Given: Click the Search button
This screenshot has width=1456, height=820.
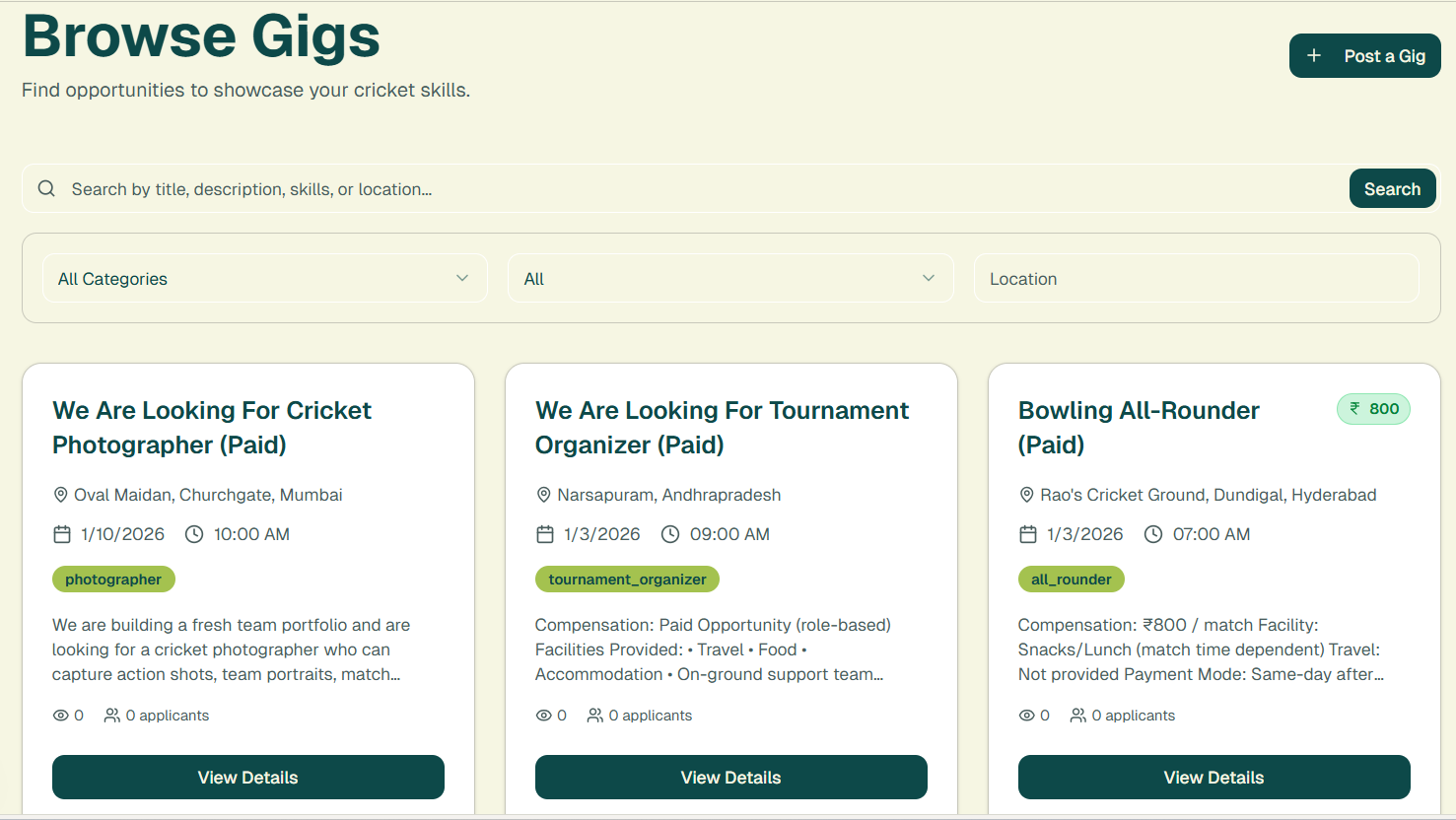Looking at the screenshot, I should 1392,188.
